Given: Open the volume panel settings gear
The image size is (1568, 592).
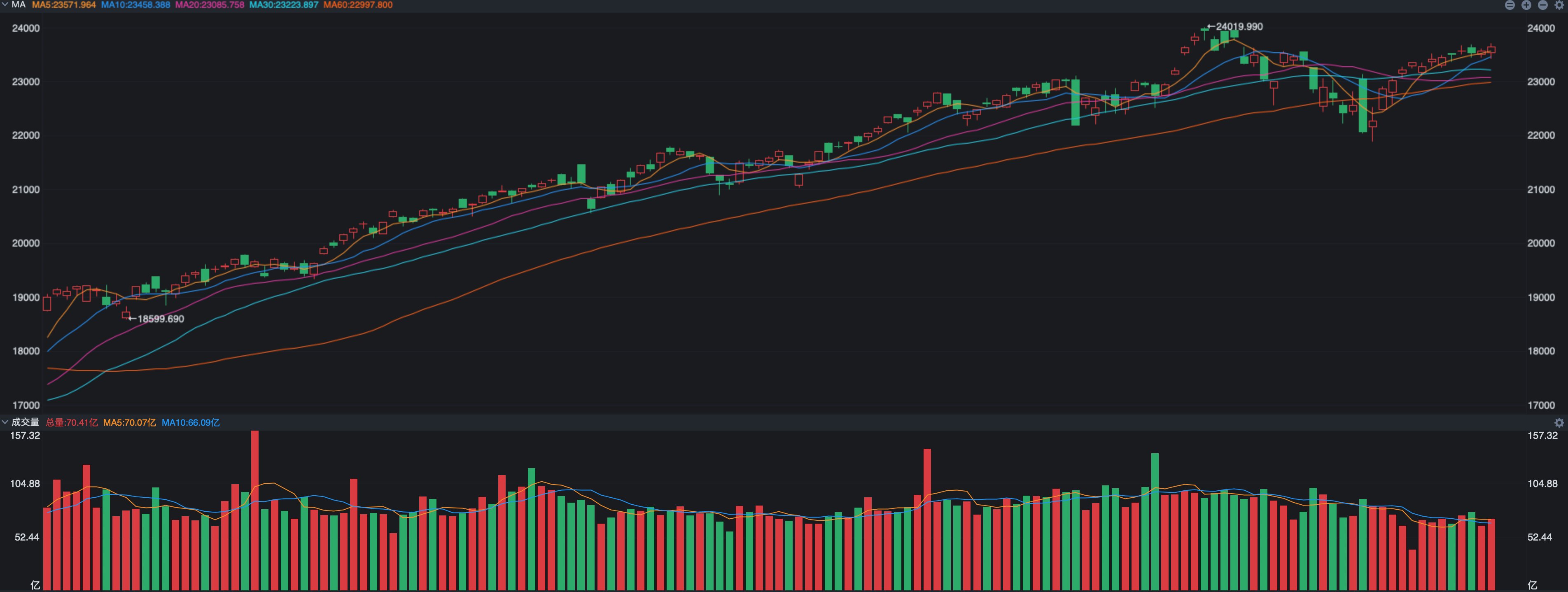Looking at the screenshot, I should click(x=1559, y=422).
